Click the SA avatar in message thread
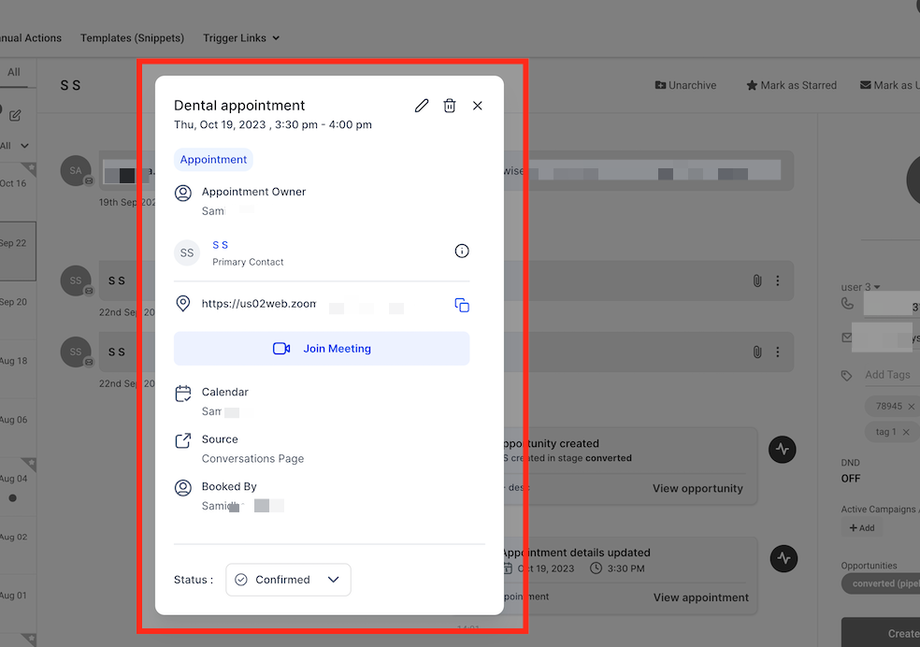This screenshot has height=647, width=920. [76, 171]
